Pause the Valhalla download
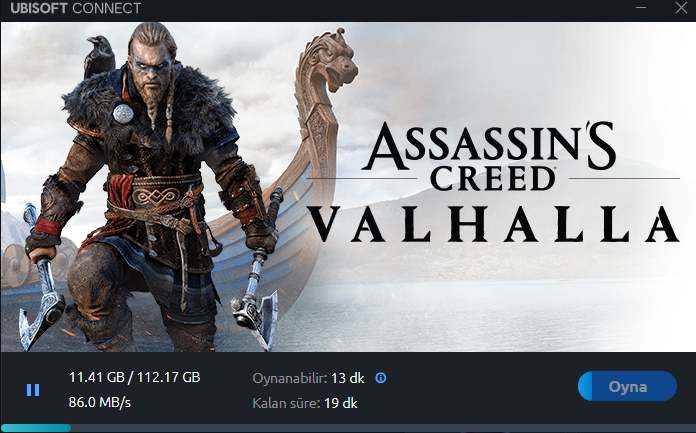The image size is (696, 433). click(x=33, y=390)
